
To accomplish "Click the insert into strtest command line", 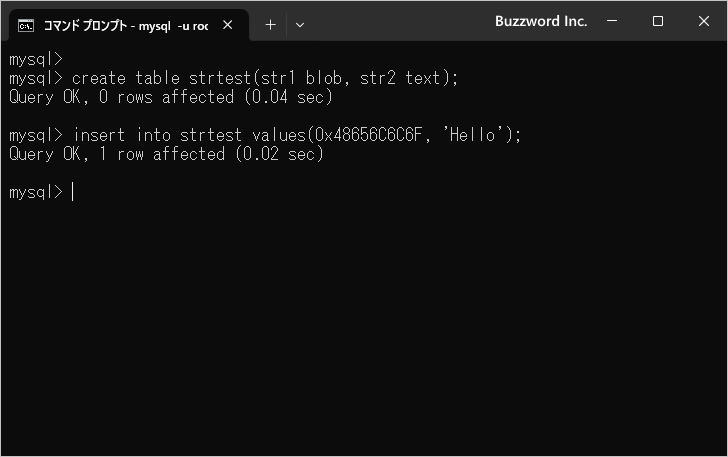I will (296, 135).
